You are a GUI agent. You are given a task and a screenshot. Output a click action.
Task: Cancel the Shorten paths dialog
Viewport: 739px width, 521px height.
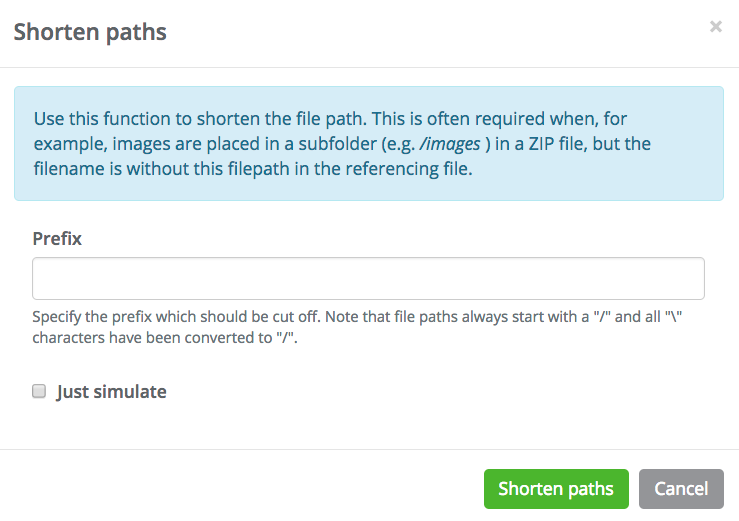point(681,489)
